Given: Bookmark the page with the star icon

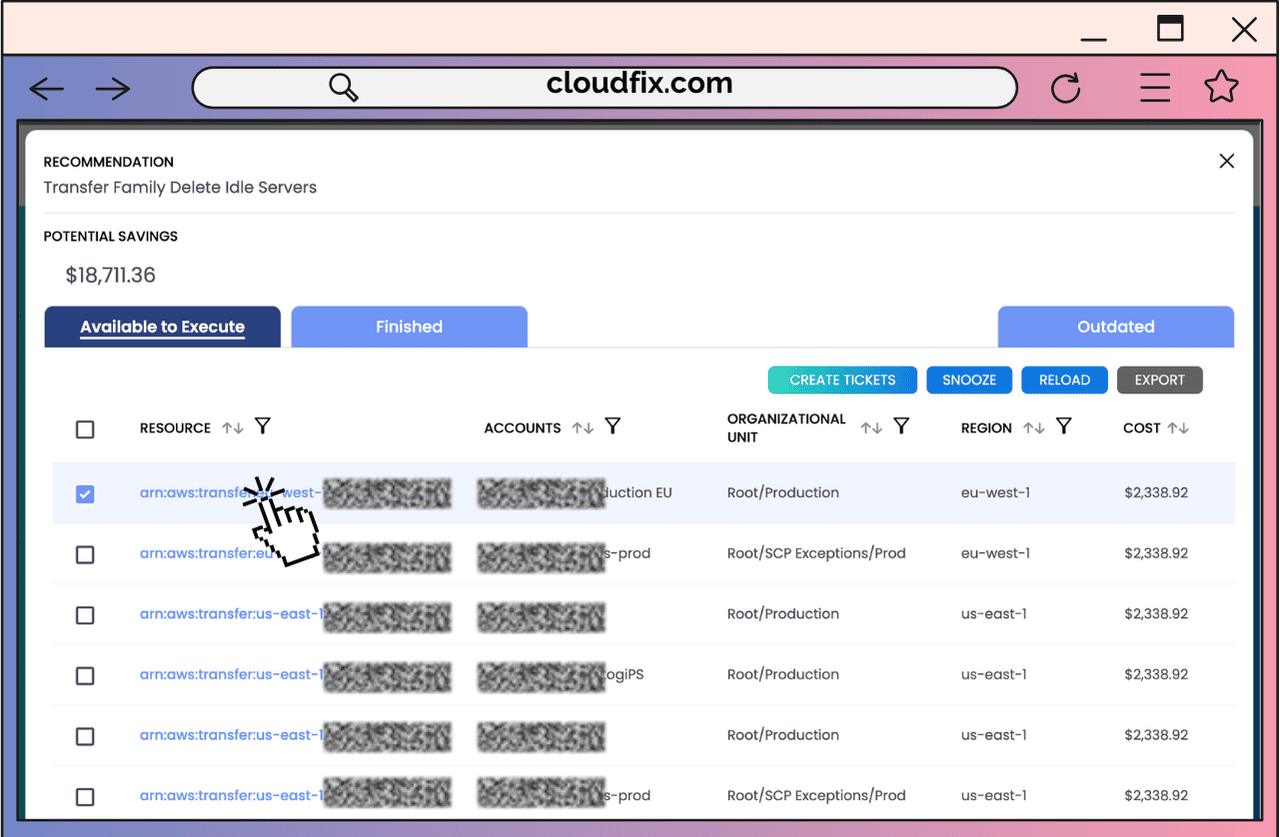Looking at the screenshot, I should coord(1221,87).
